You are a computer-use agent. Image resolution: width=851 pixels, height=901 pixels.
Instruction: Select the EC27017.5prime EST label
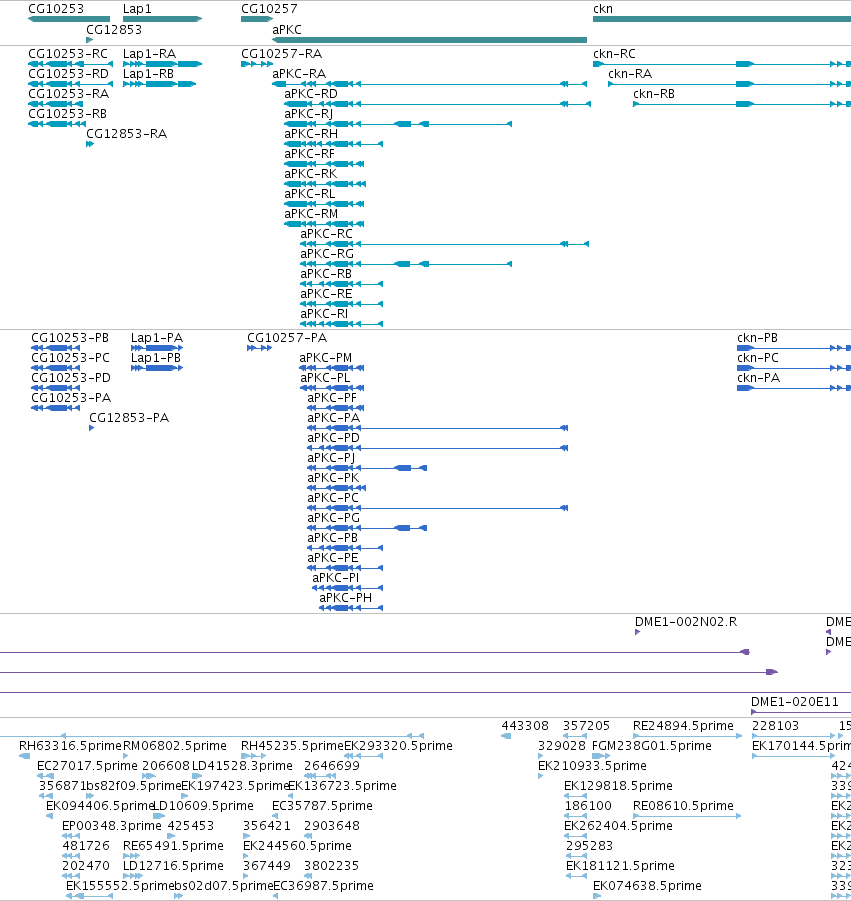click(x=87, y=766)
